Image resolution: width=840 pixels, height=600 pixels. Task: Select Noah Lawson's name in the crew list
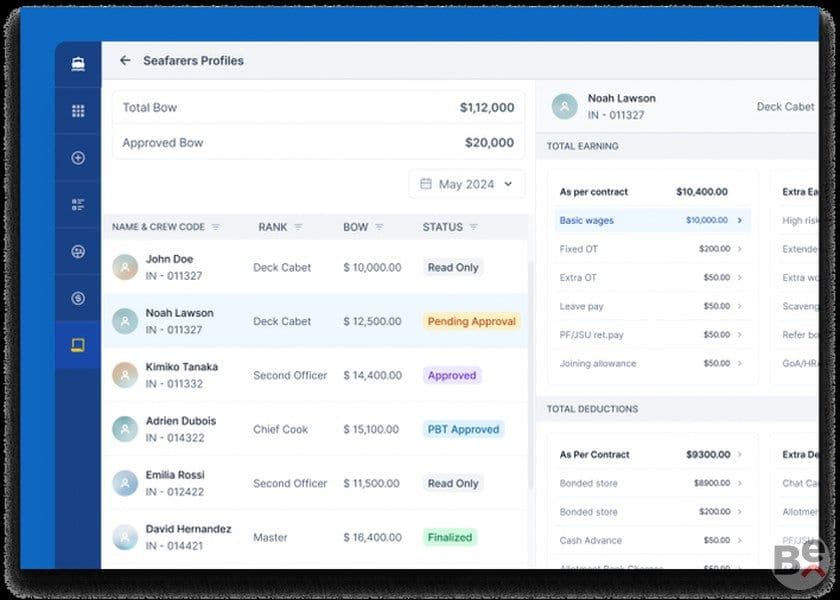point(179,313)
